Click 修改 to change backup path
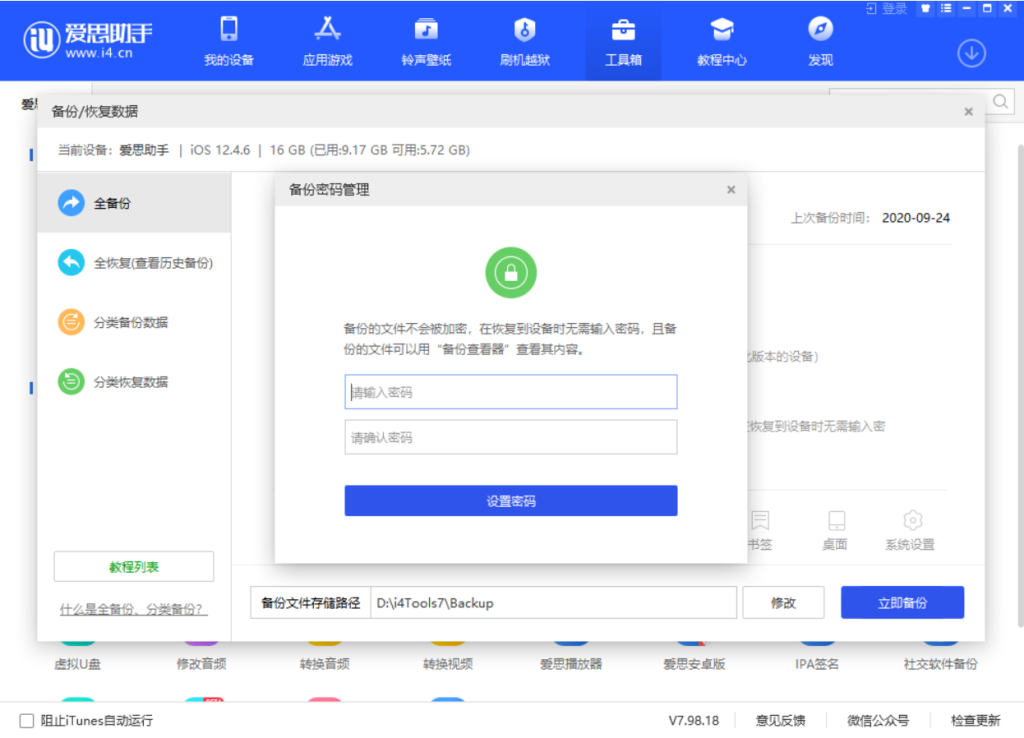The height and width of the screenshot is (738, 1024). 783,603
